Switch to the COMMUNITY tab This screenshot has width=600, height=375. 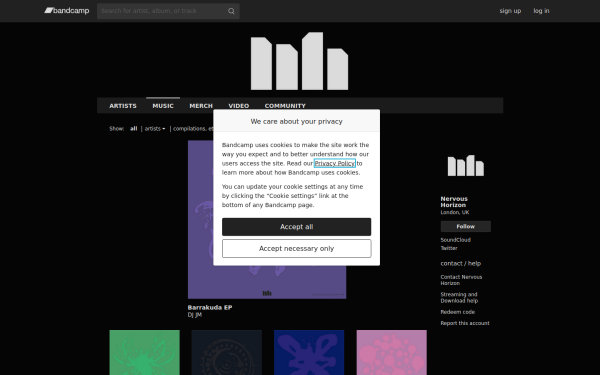coord(285,106)
